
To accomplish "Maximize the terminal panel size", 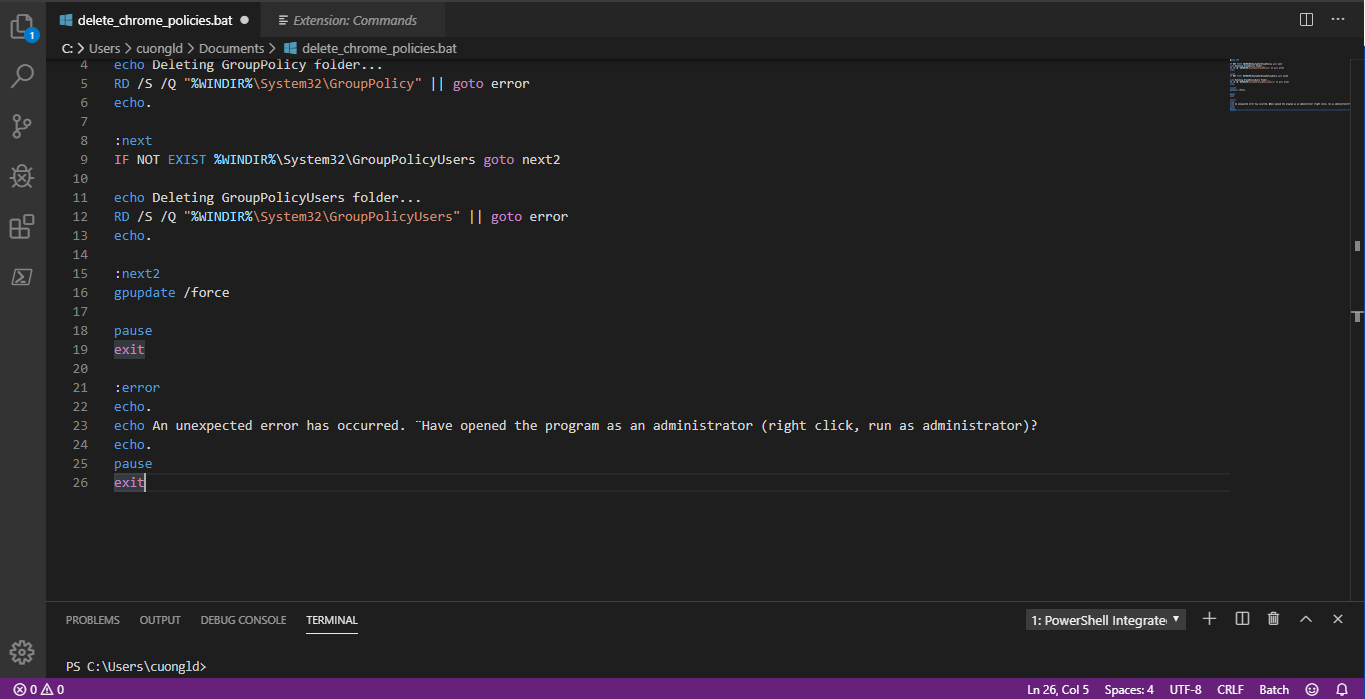I will pyautogui.click(x=1305, y=619).
